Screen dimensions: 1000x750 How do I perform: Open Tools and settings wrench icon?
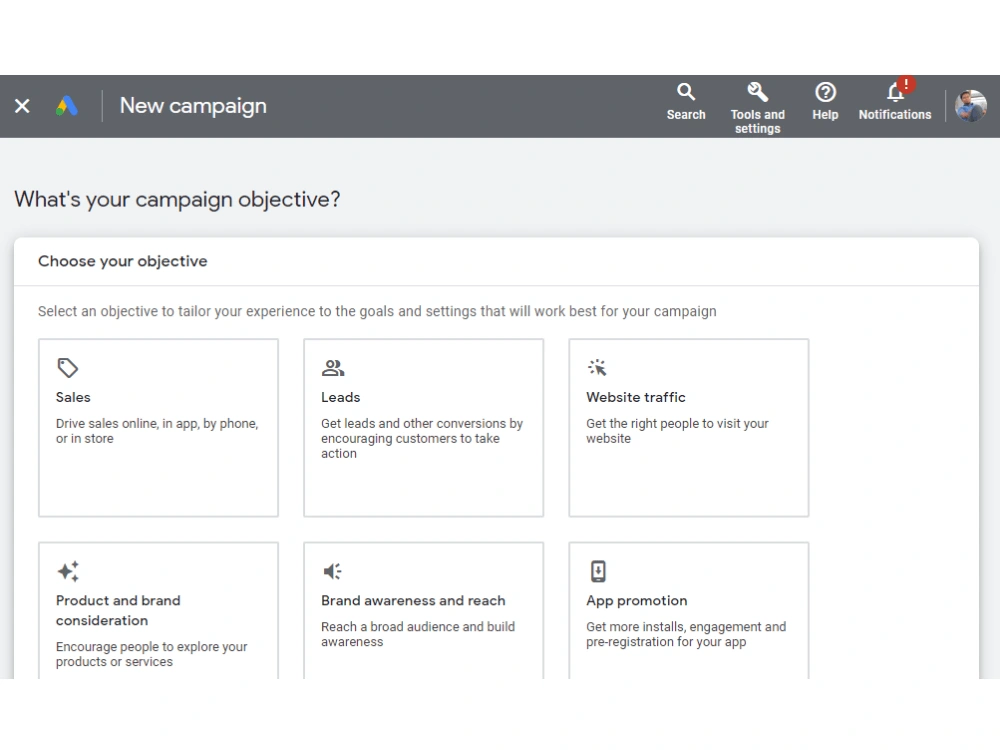758,92
